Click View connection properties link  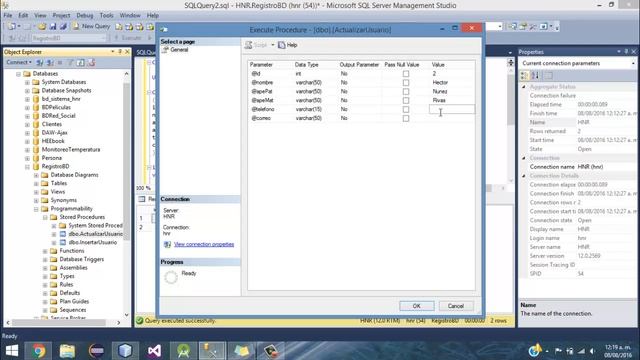click(x=204, y=244)
